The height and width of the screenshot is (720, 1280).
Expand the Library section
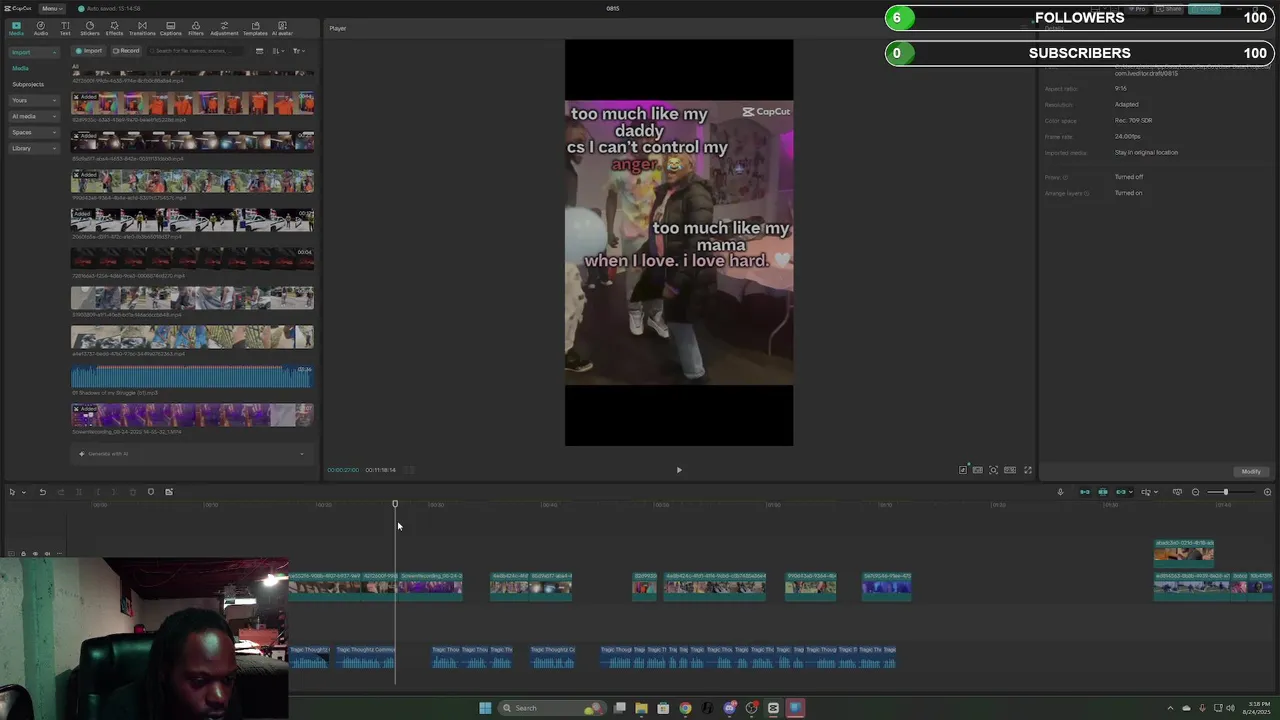point(32,148)
